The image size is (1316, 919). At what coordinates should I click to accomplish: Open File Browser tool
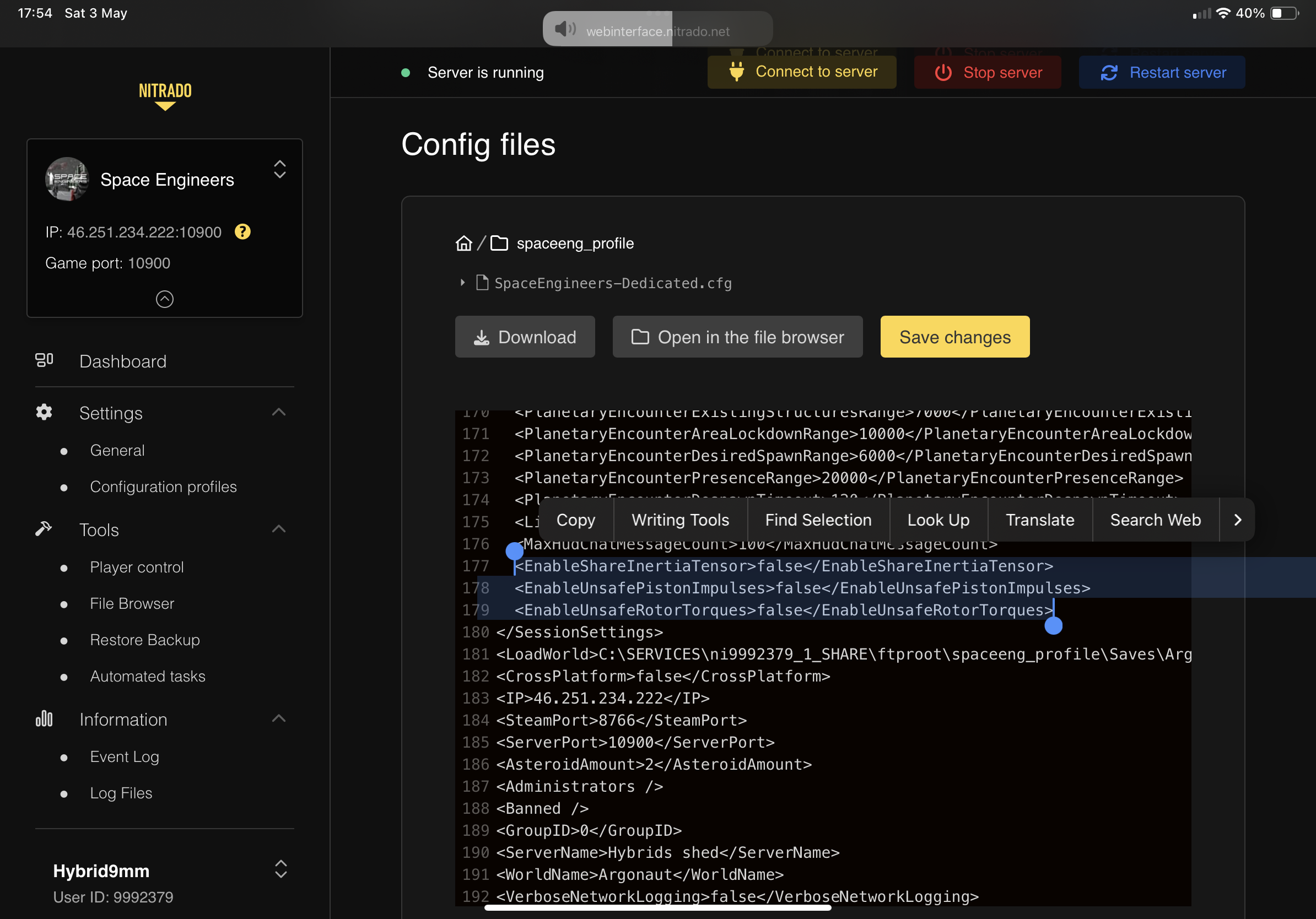[x=132, y=603]
